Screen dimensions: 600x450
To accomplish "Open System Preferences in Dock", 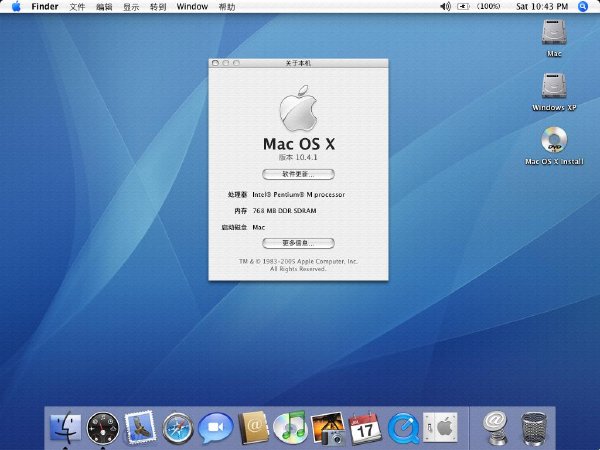I will pos(440,427).
